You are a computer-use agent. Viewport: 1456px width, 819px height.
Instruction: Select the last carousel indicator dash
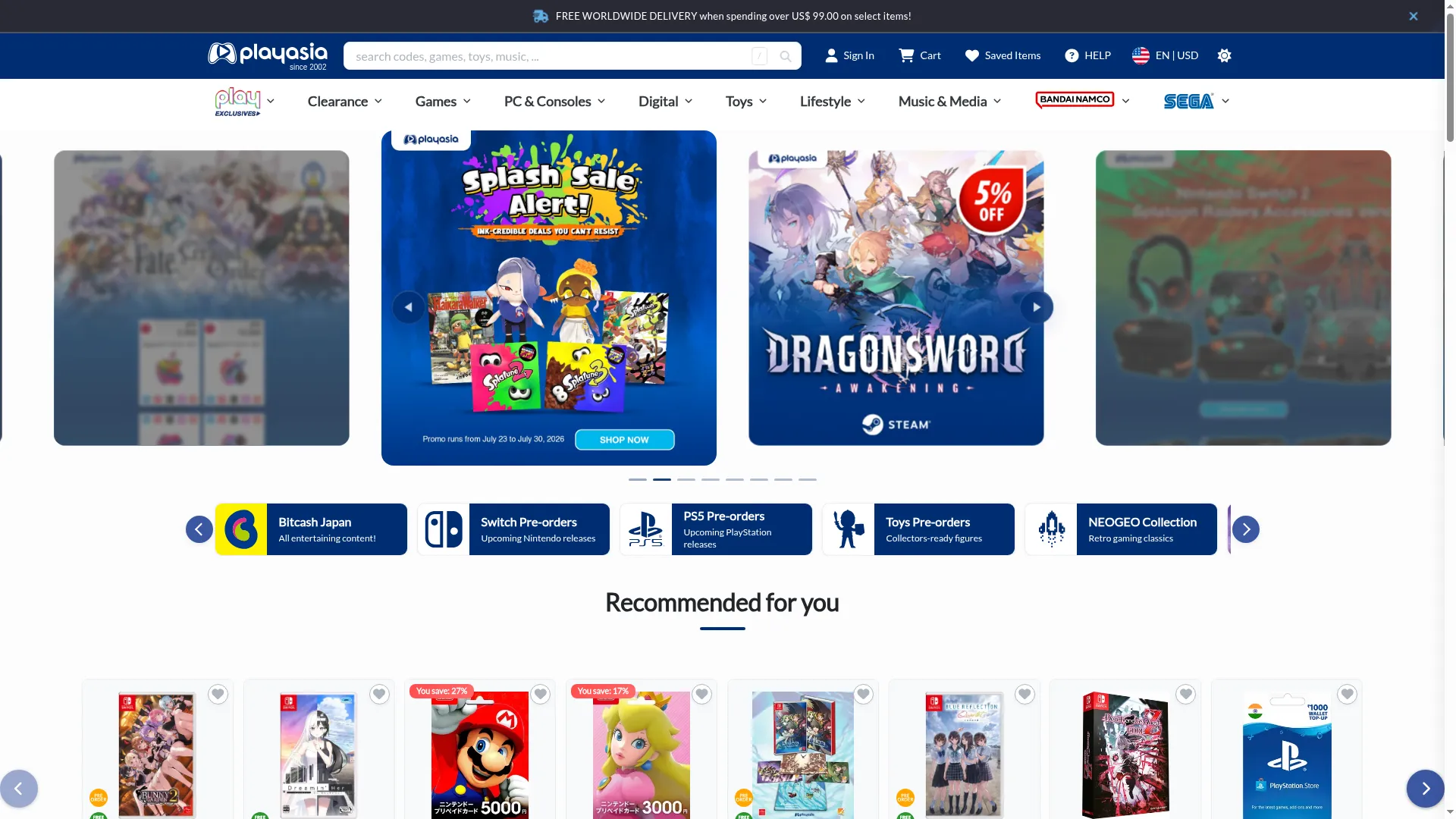tap(807, 479)
